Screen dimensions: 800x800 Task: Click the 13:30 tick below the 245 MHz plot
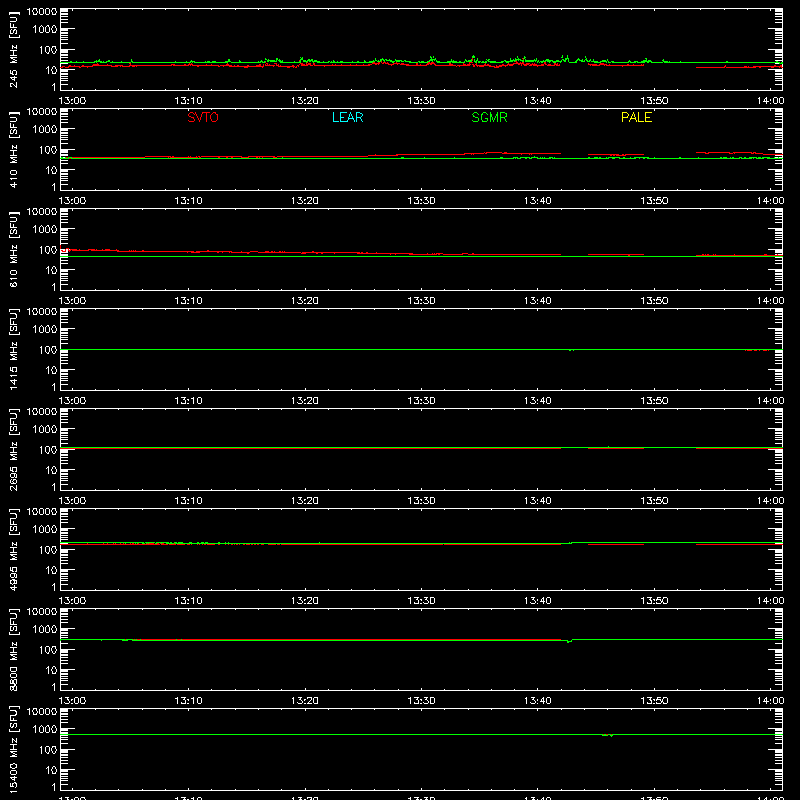(421, 101)
